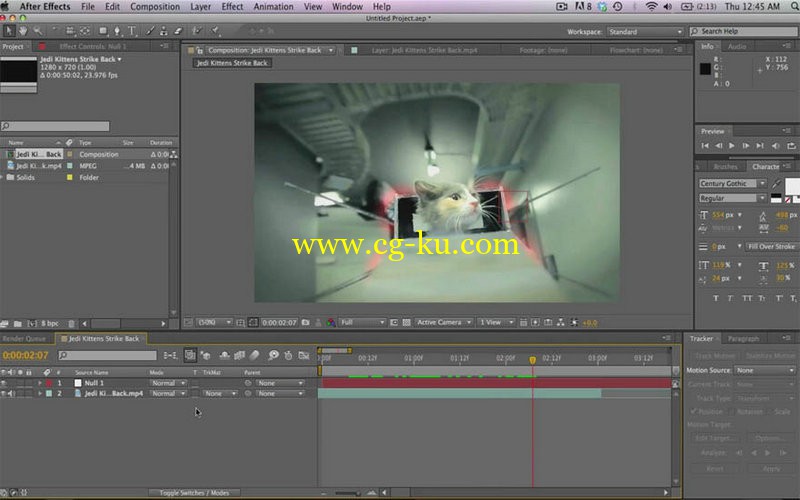
Task: Toggle the transparency grid in viewer
Action: (x=407, y=322)
